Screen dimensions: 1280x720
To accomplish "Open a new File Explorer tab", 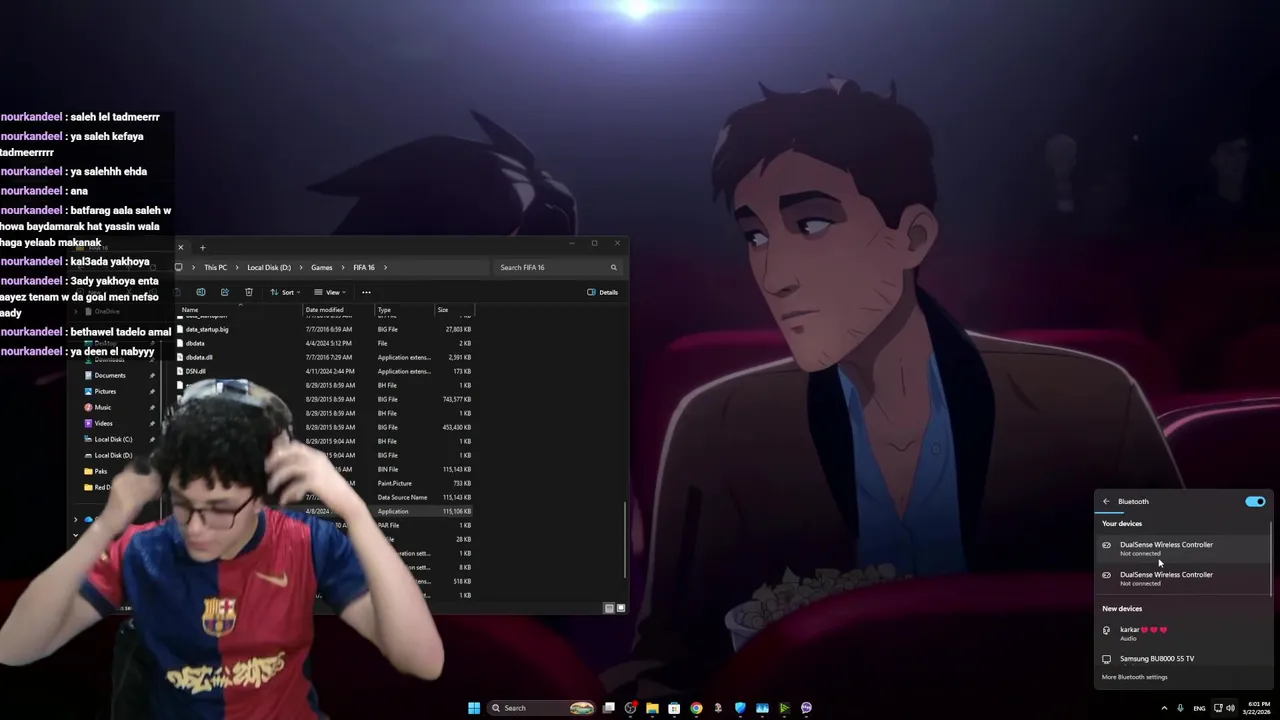I will click(202, 247).
